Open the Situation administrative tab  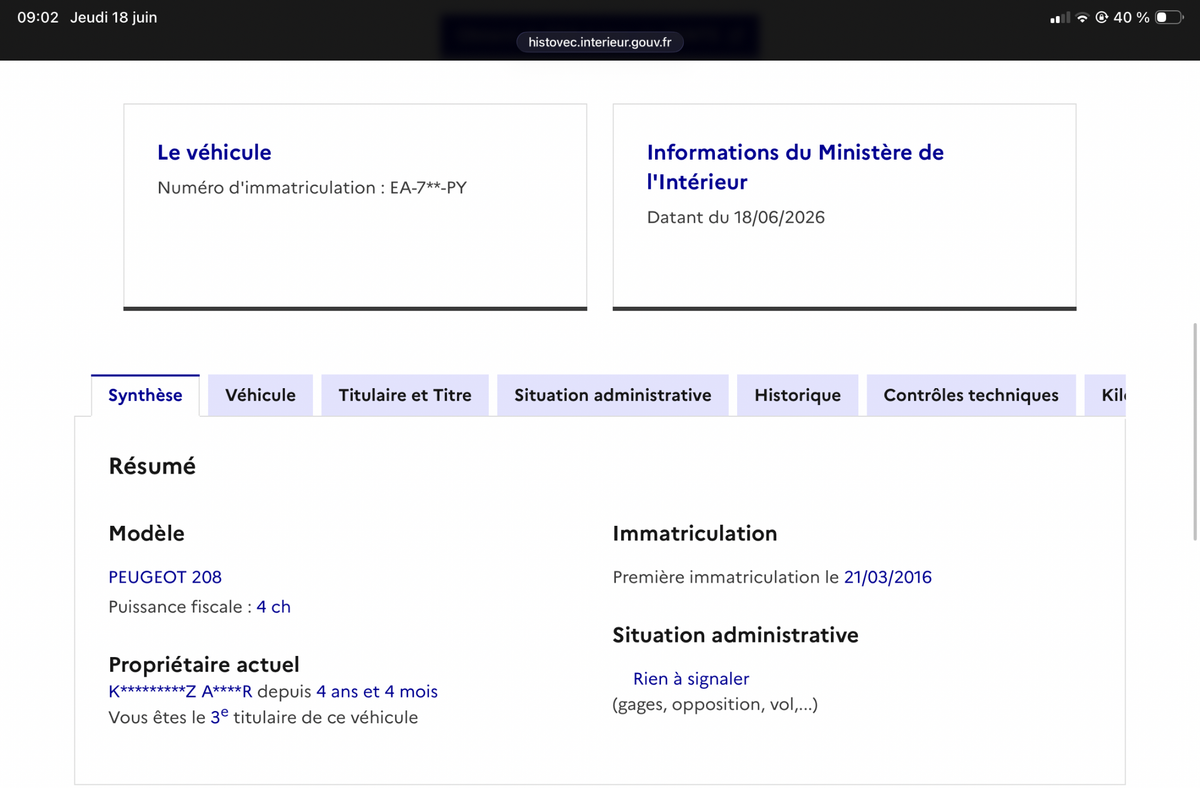tap(613, 395)
